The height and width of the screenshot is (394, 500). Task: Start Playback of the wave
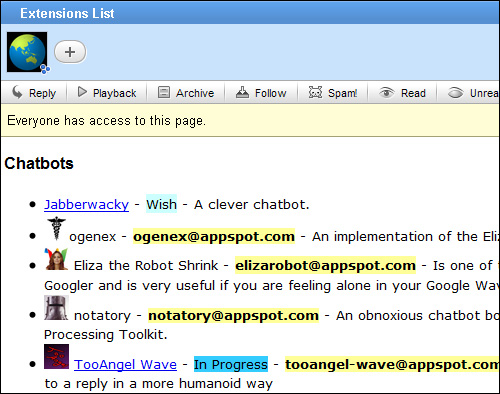point(114,93)
